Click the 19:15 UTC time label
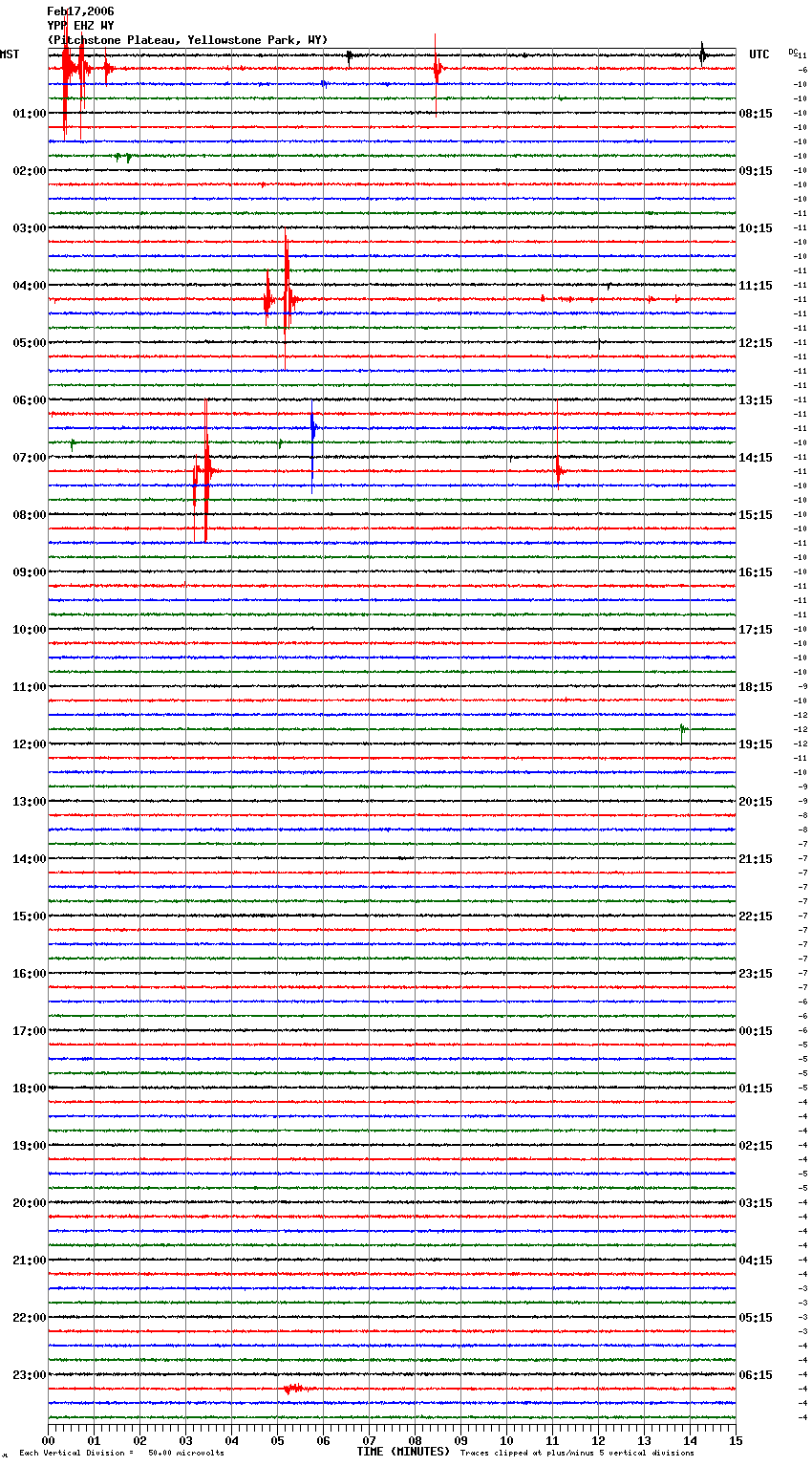Viewport: 812px width, 1466px height. pos(756,744)
